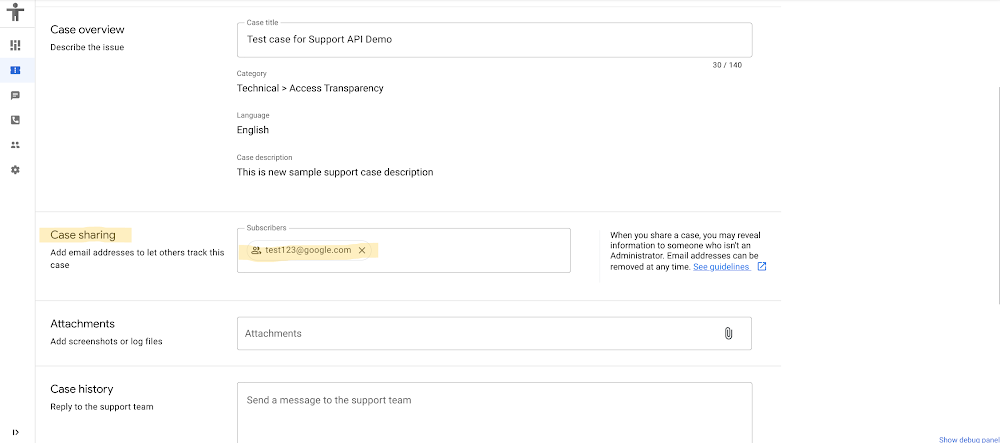The image size is (1000, 443).
Task: Click the paperclip attach file icon
Action: pos(728,333)
